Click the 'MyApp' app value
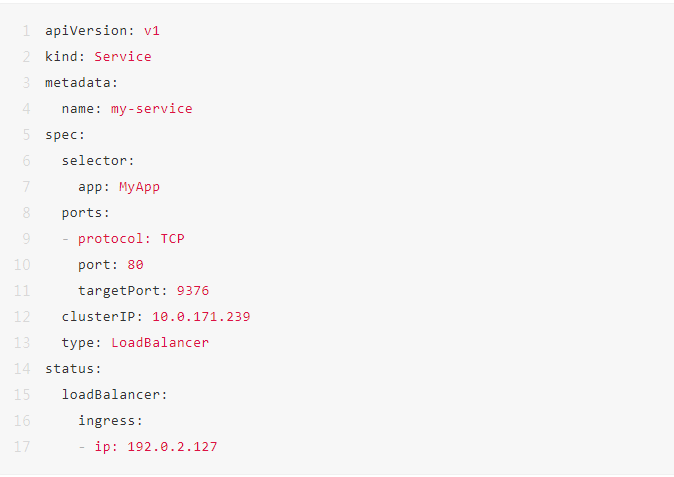Screen dimensions: 674x477 tap(139, 186)
